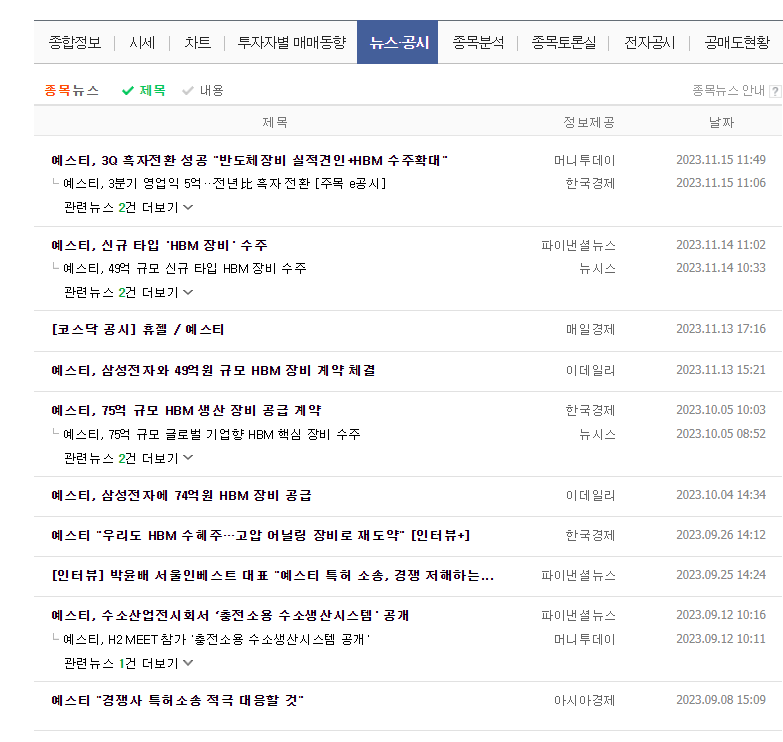This screenshot has width=783, height=742.
Task: Click provider 머니투데이 on the 3Q 흑자전환 row
Action: 584,160
